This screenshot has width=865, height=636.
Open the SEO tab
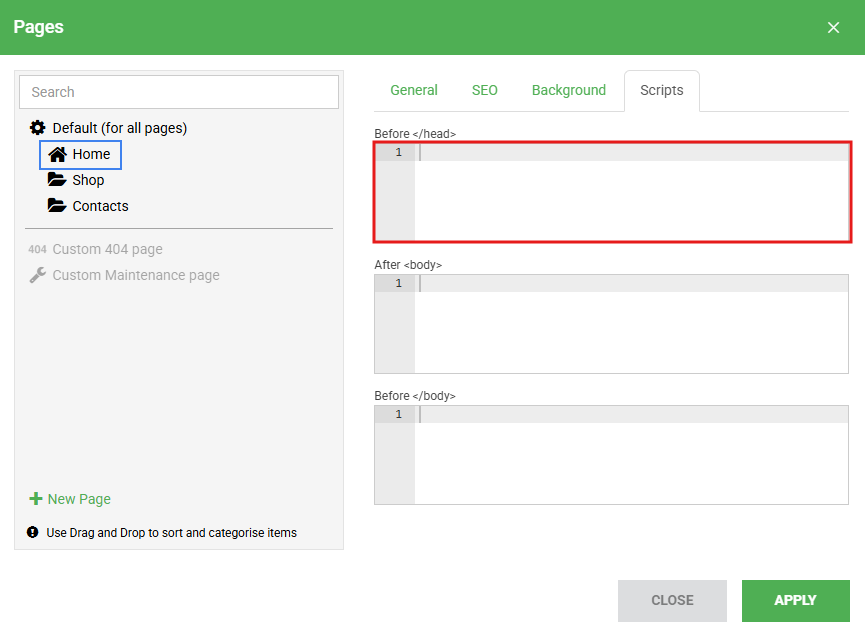[484, 90]
